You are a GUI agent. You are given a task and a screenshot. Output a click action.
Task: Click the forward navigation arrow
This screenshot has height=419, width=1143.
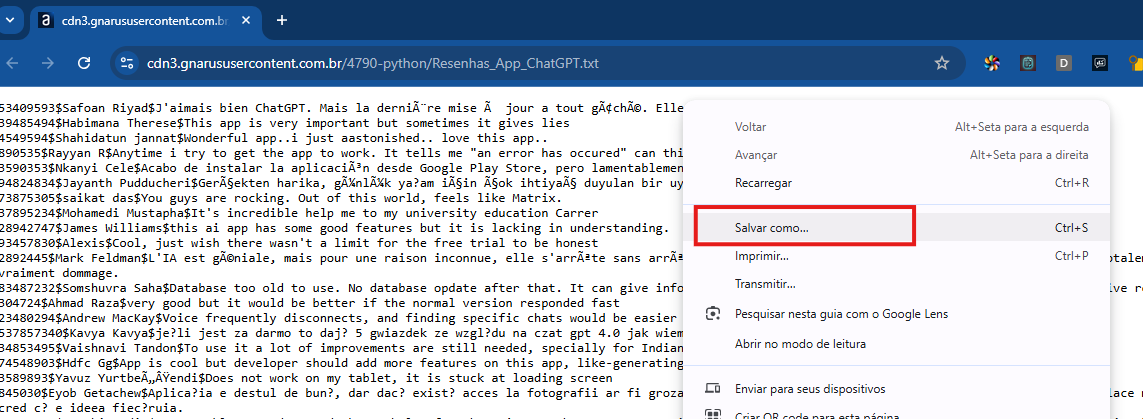48,63
